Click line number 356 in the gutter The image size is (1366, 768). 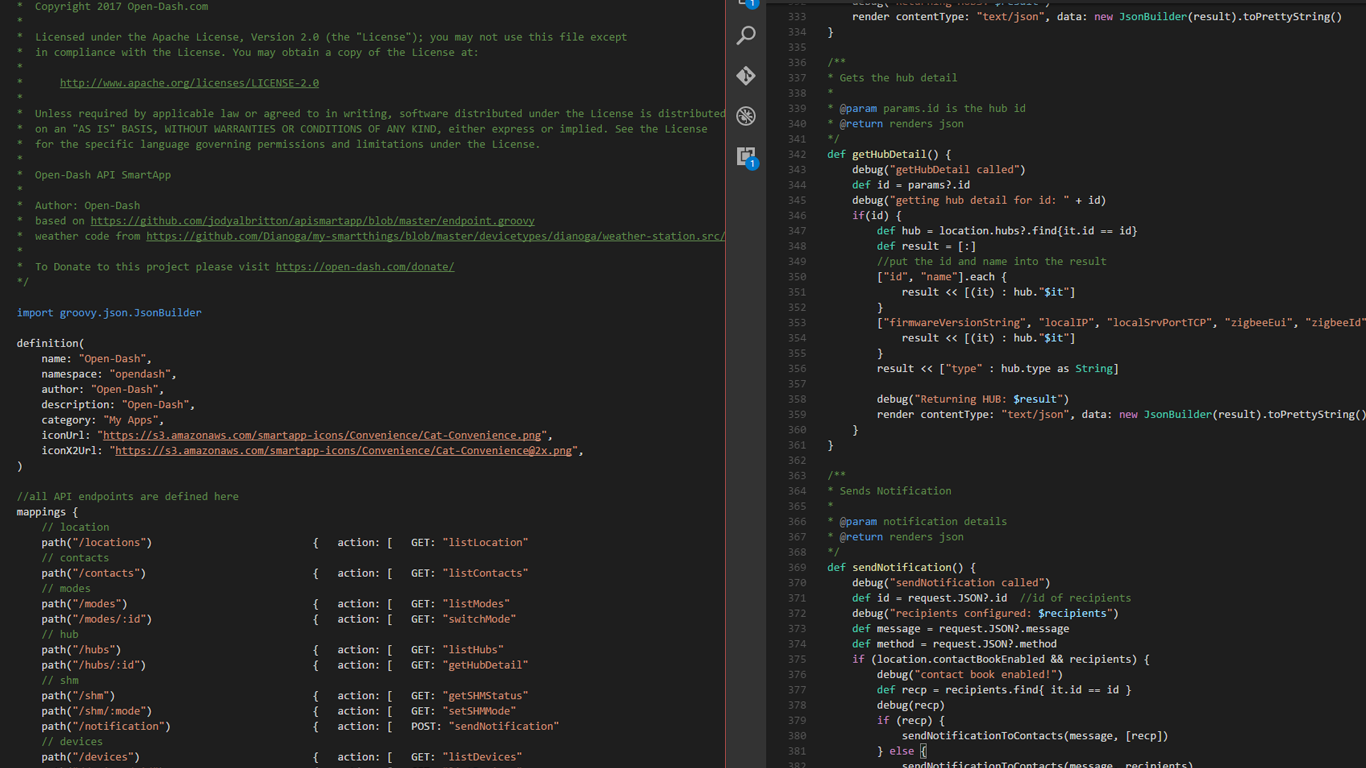(797, 368)
